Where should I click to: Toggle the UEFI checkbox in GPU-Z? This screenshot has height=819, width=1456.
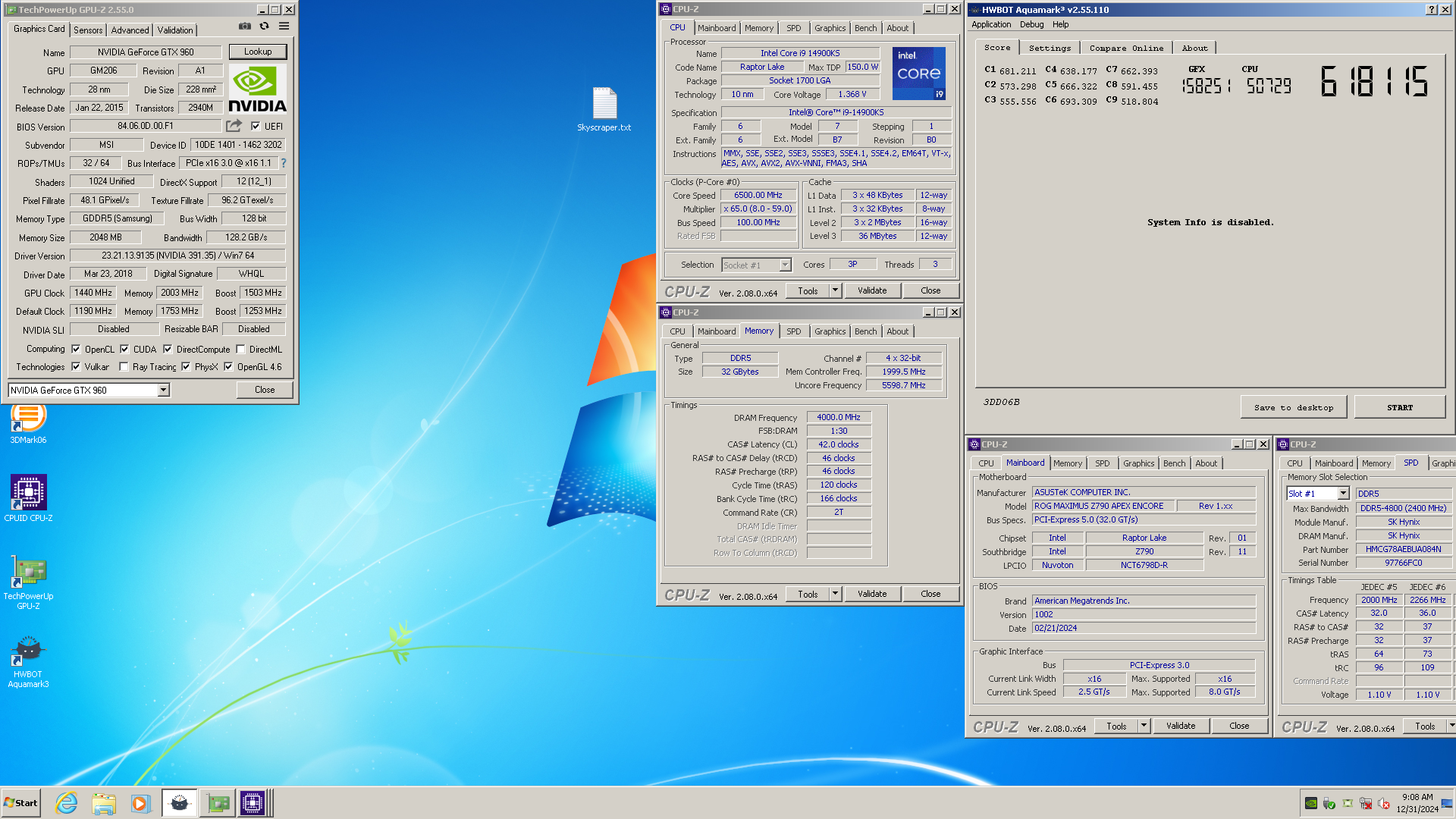pos(256,127)
